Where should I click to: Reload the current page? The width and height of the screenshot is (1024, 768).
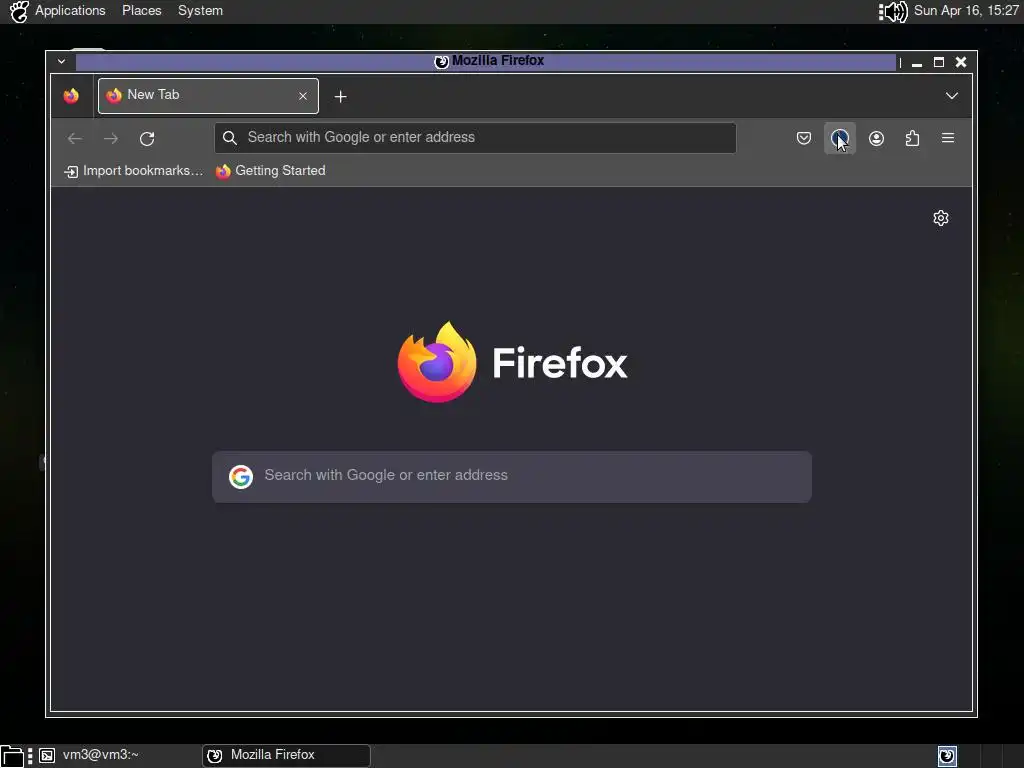147,138
